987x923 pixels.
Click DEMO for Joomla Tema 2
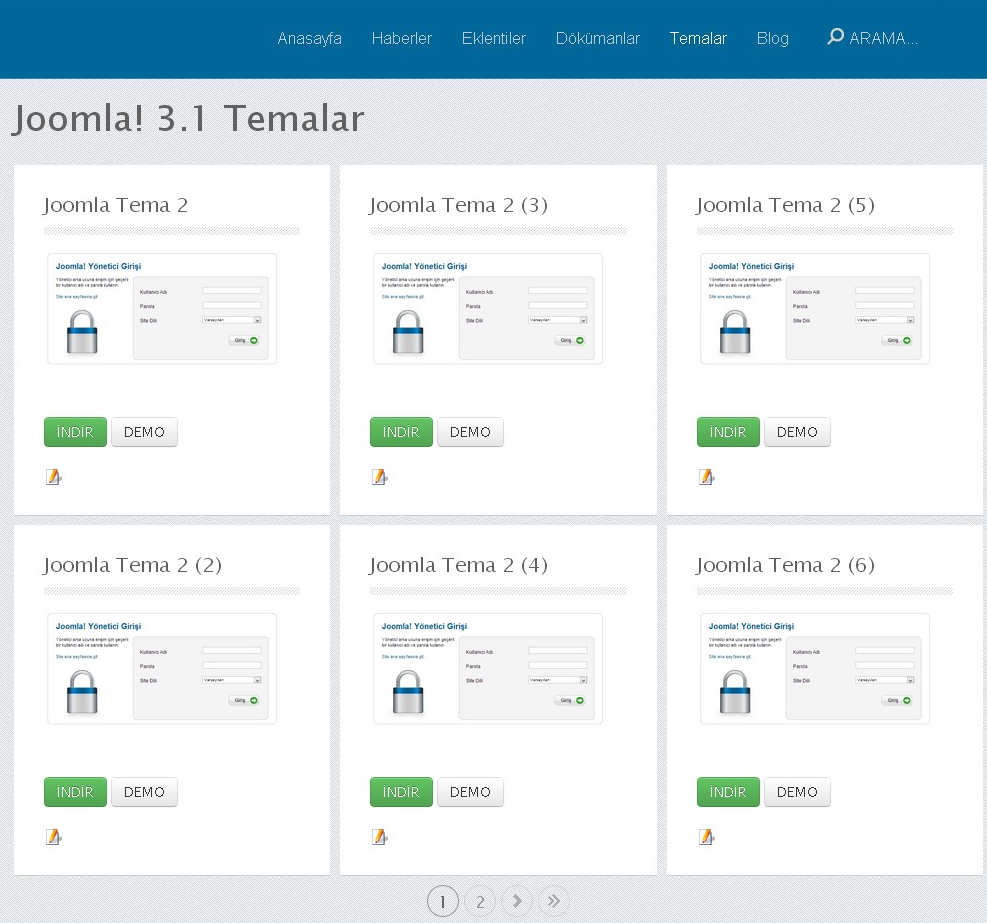coord(144,432)
